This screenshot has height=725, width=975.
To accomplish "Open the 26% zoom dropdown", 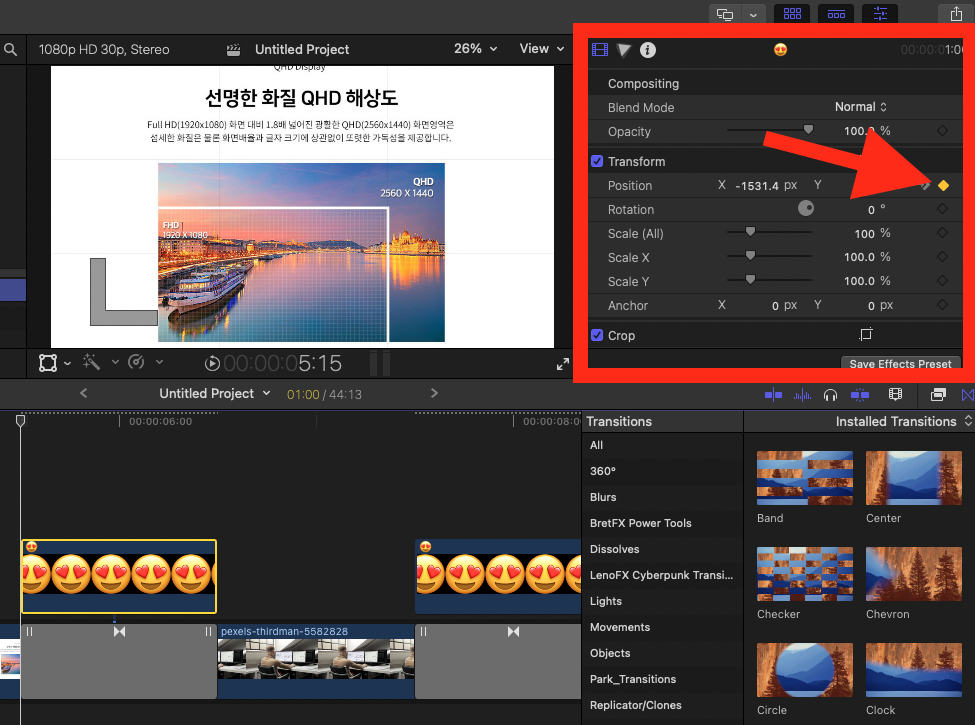I will point(476,48).
